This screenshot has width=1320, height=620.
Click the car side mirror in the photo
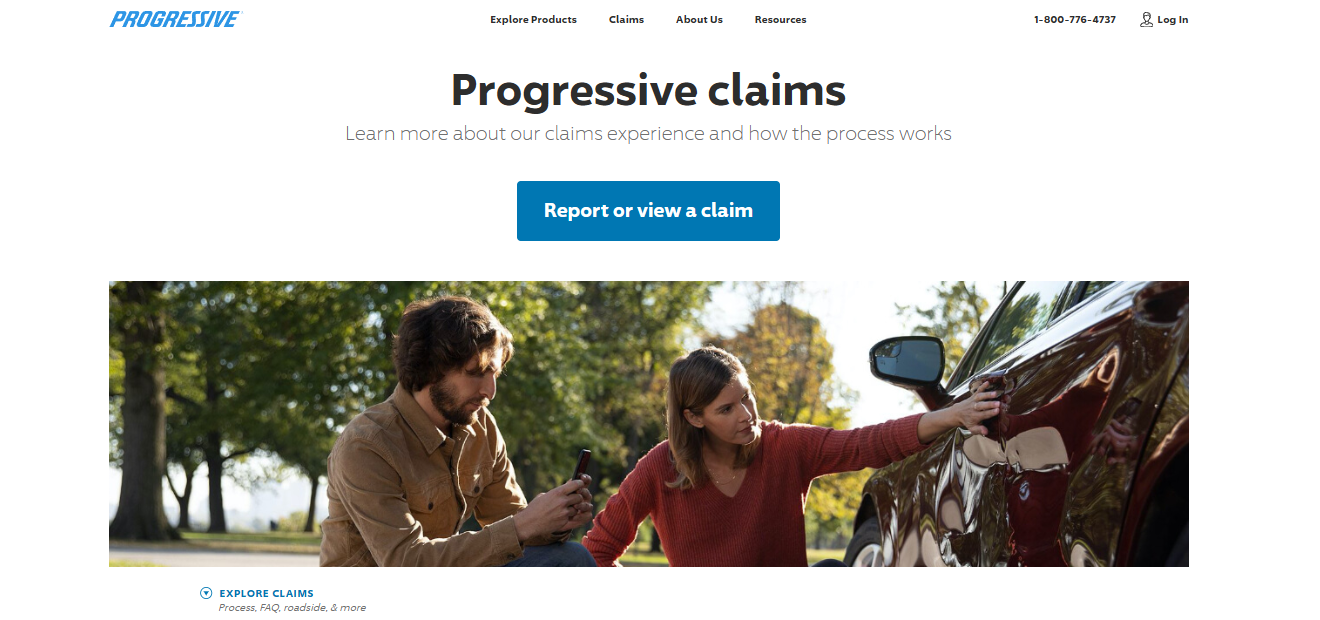point(907,360)
